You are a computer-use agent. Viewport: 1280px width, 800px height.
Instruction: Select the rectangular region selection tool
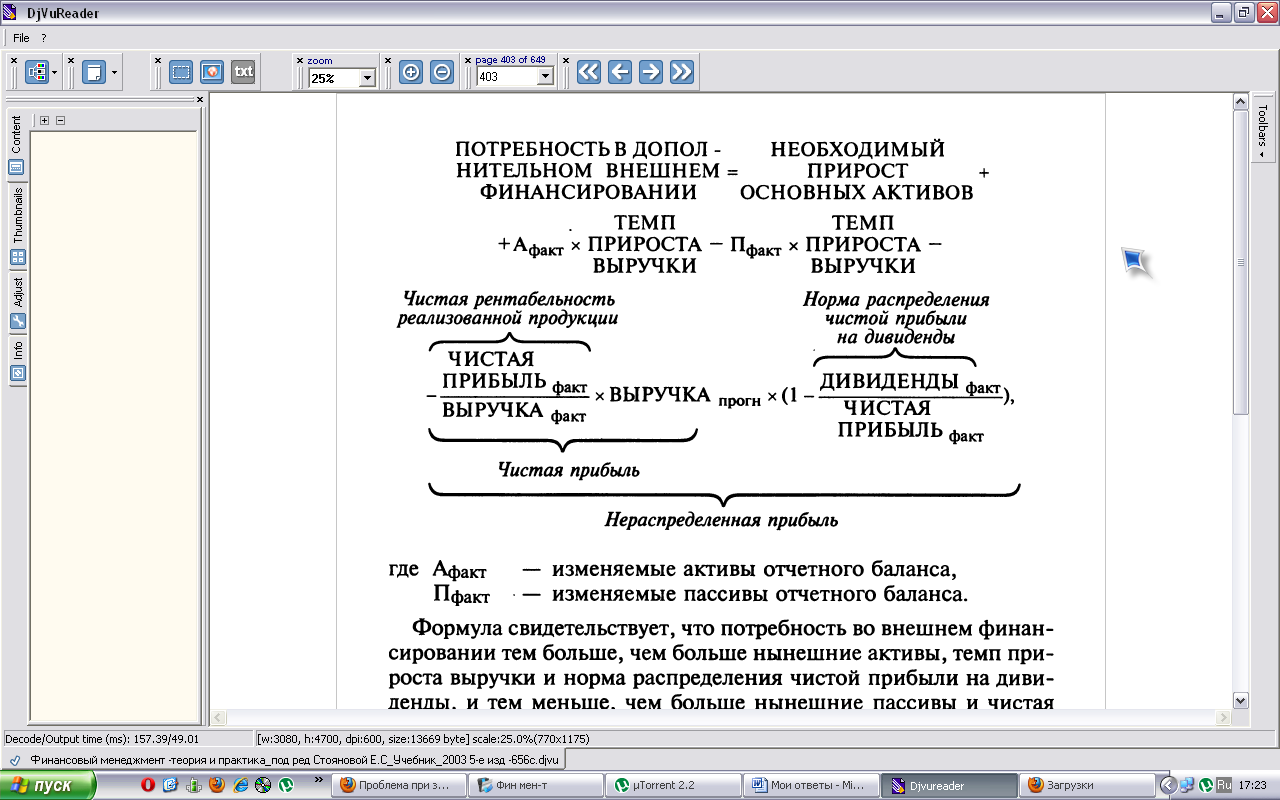[x=181, y=72]
